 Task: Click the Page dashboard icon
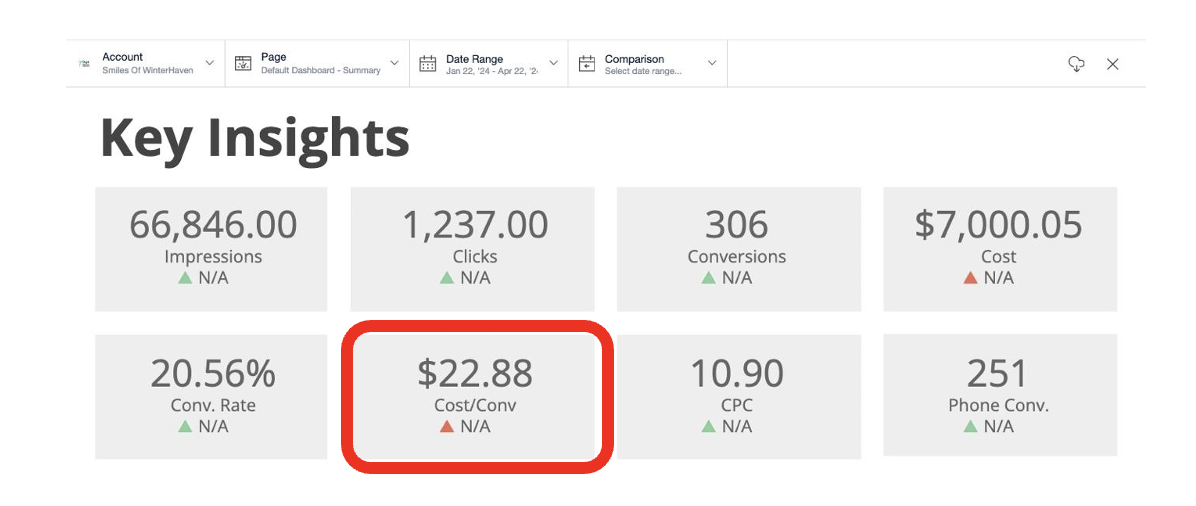pos(243,63)
